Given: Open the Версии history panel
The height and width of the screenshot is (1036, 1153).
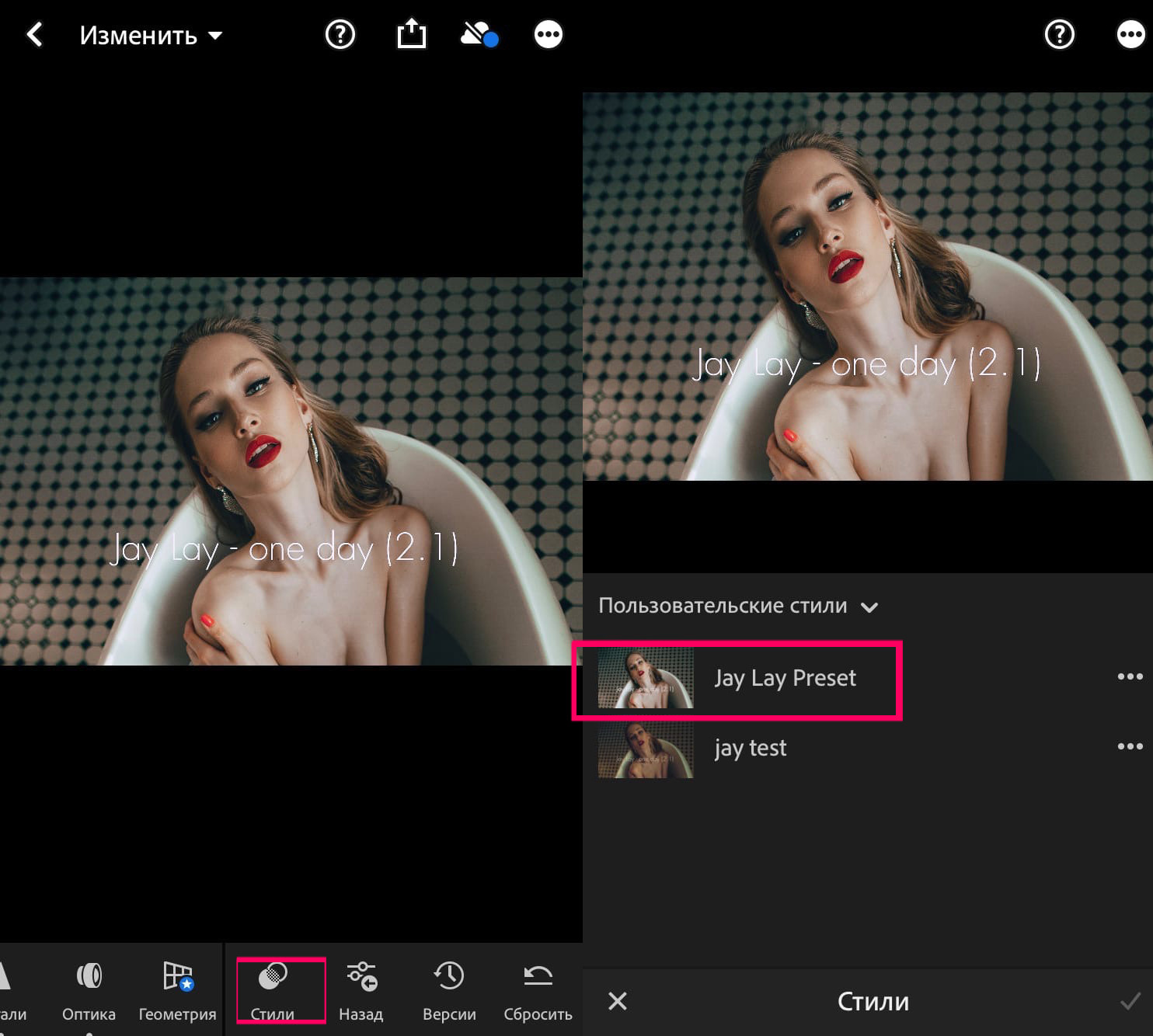Looking at the screenshot, I should click(x=449, y=990).
